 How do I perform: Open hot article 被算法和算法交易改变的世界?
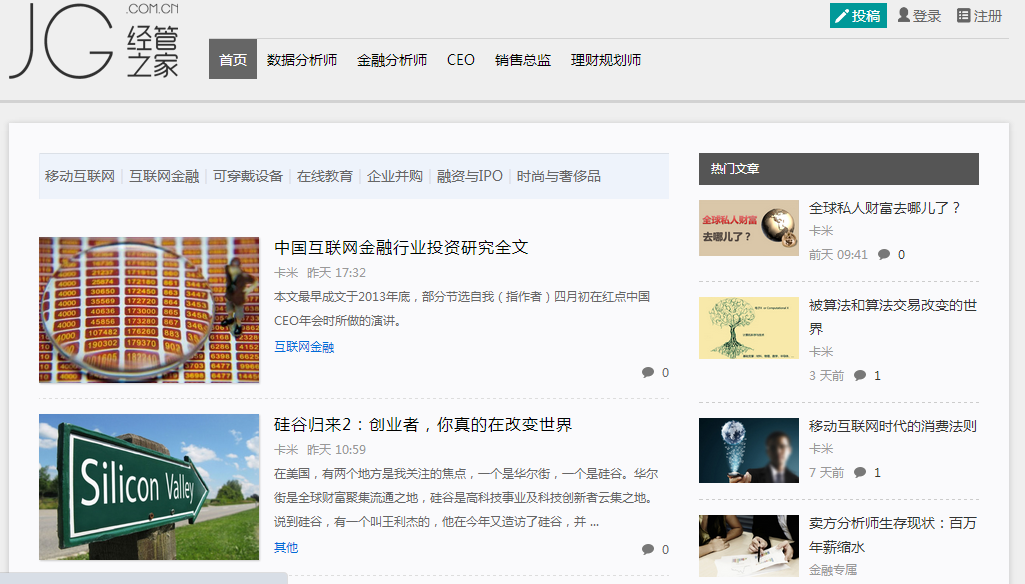tap(893, 317)
